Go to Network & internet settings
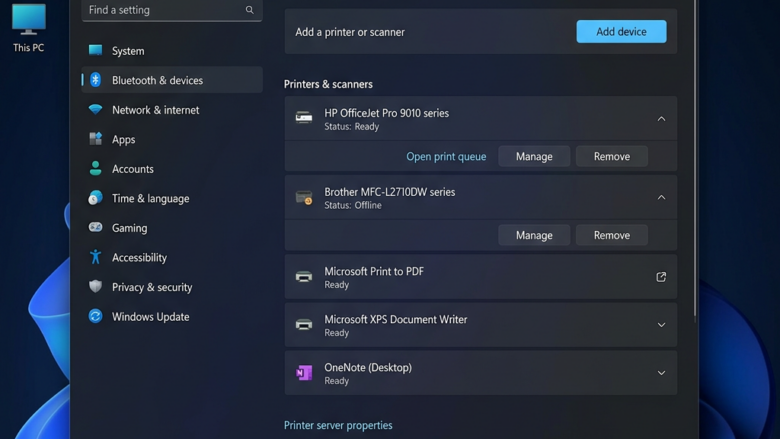Viewport: 780px width, 439px height. tap(172, 110)
